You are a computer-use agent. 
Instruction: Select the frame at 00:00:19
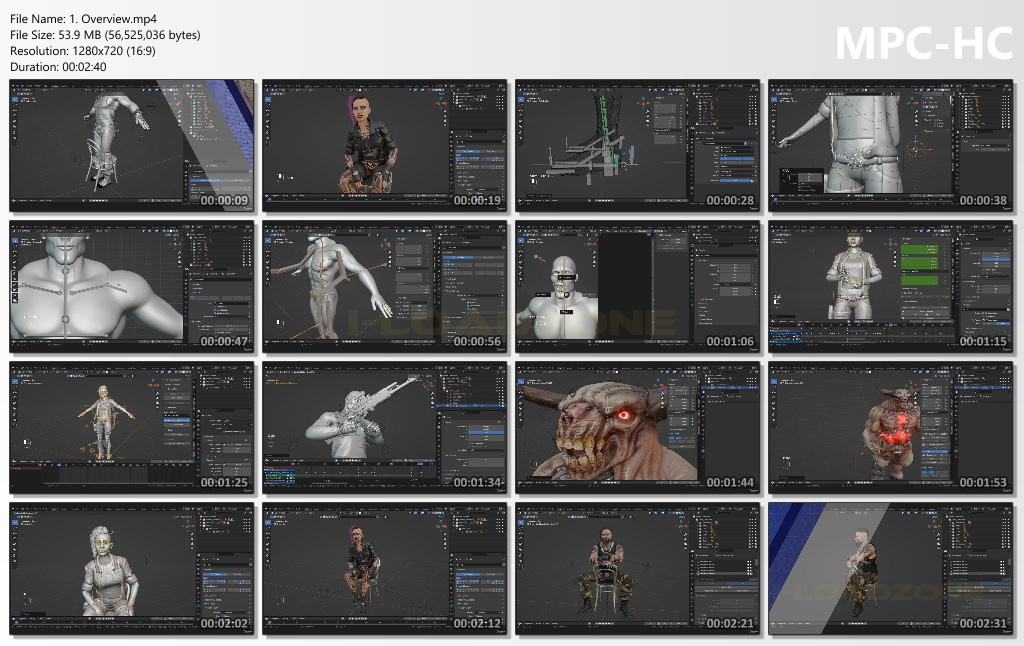pyautogui.click(x=384, y=146)
